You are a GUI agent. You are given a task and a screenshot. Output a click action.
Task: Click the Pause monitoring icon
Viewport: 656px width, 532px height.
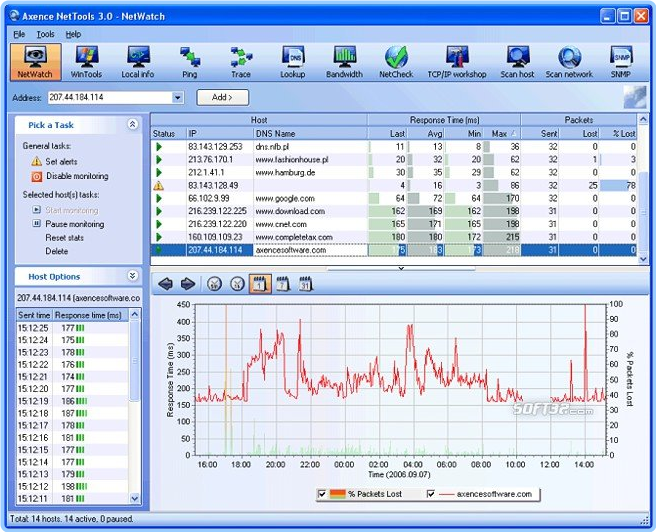point(36,224)
